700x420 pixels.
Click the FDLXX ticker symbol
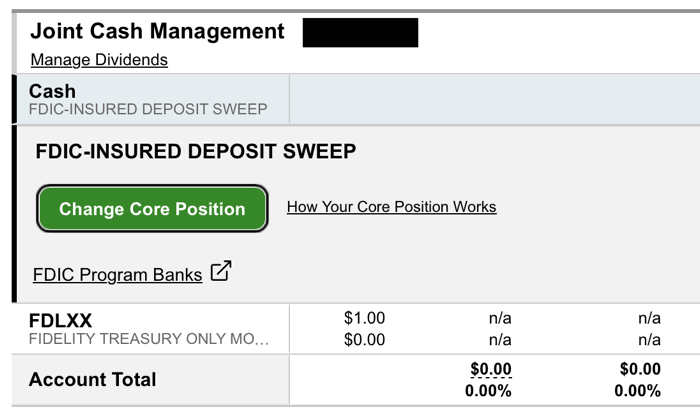click(x=60, y=321)
